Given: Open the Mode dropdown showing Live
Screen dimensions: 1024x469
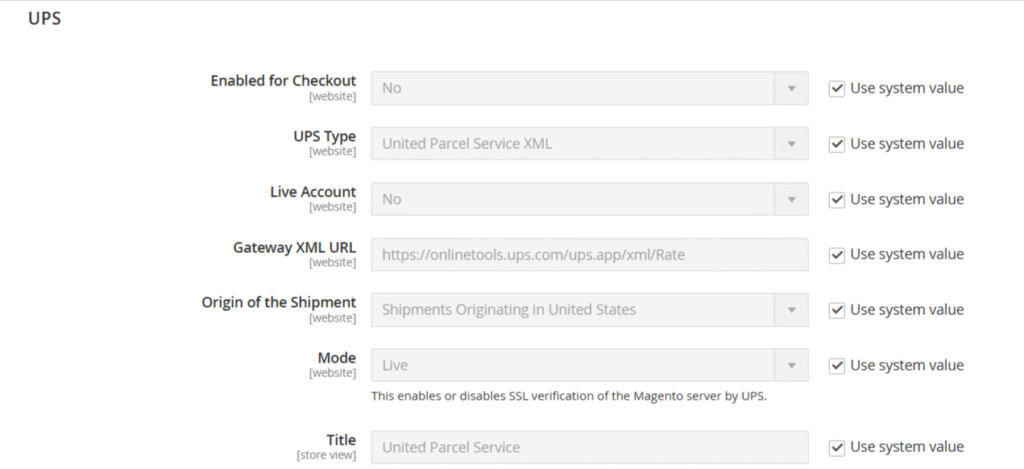Looking at the screenshot, I should pyautogui.click(x=573, y=365).
